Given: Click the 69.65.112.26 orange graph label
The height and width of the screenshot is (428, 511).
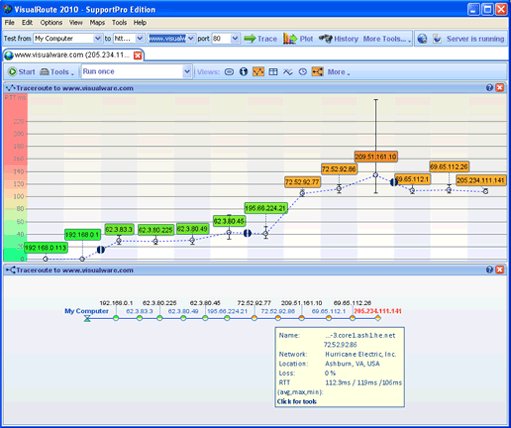Looking at the screenshot, I should [x=449, y=166].
